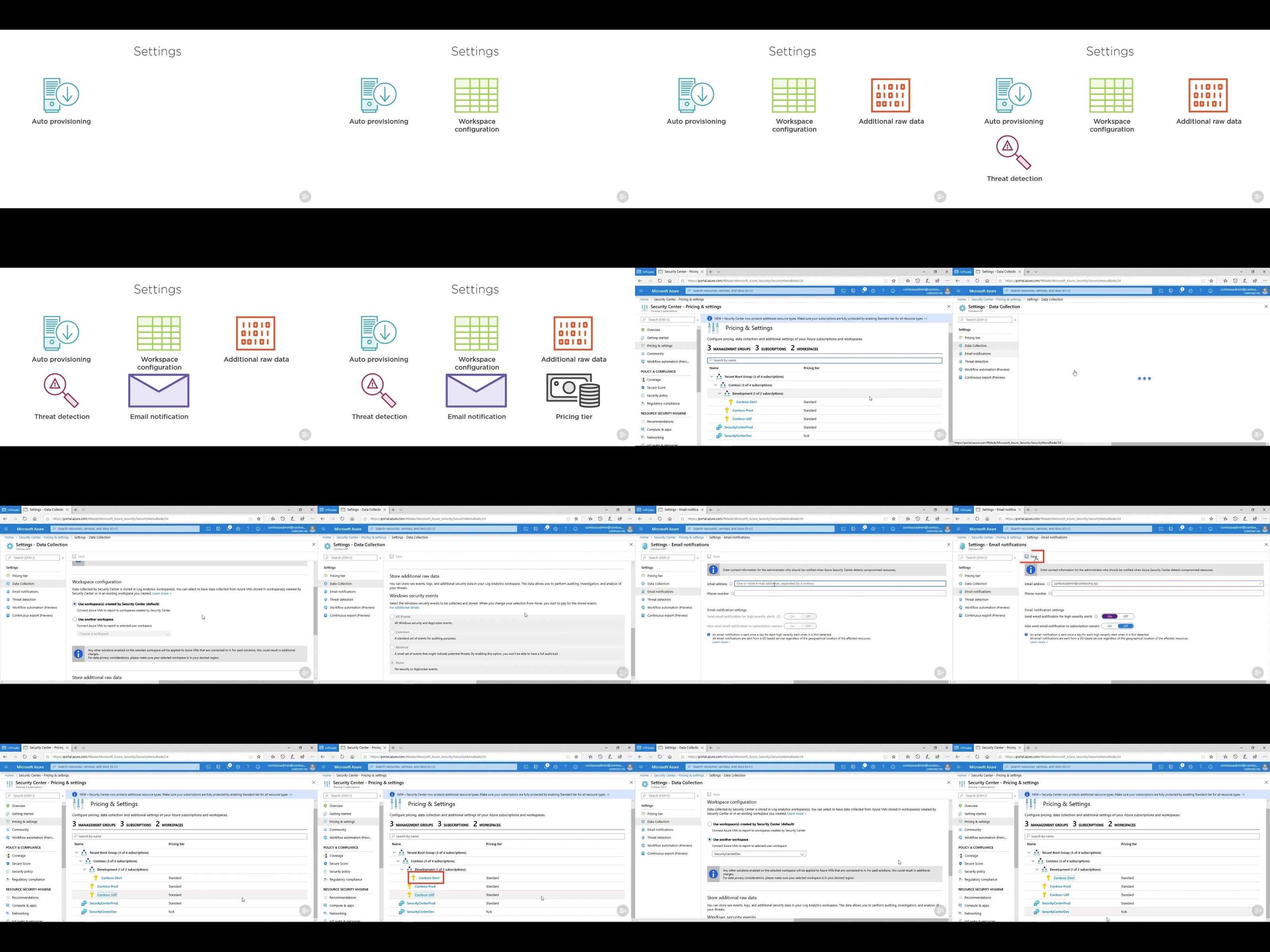The height and width of the screenshot is (952, 1270).
Task: Open Email notifications in the still-loading blade's sidebar
Action: pos(978,353)
